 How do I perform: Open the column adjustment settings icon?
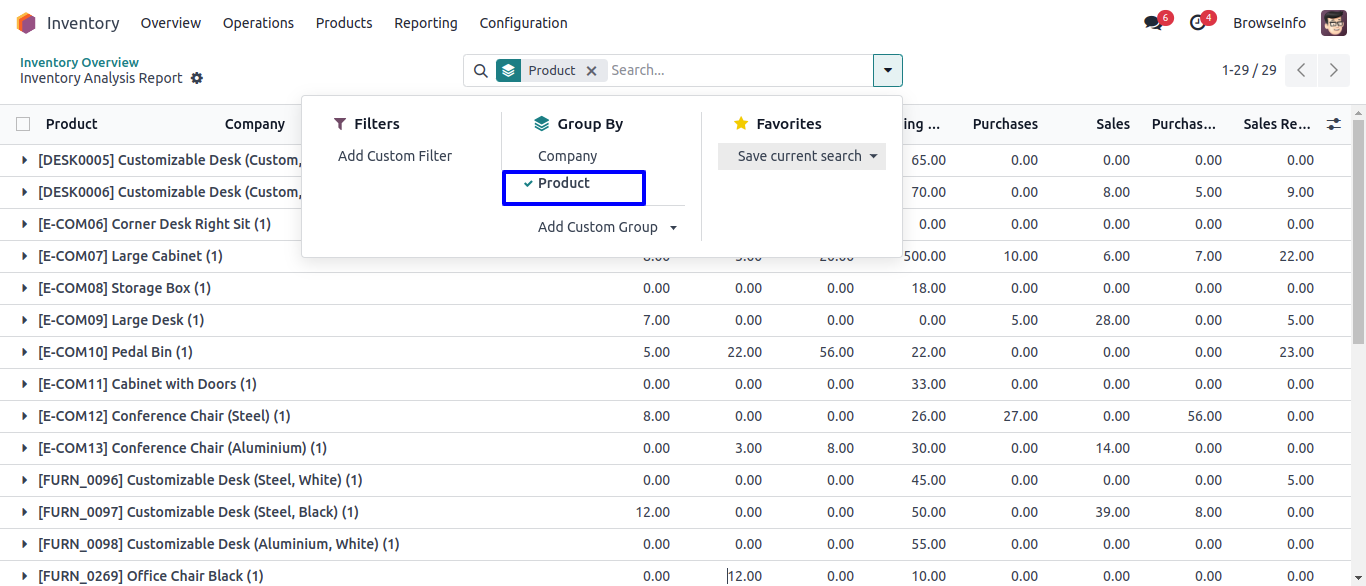pyautogui.click(x=1333, y=124)
